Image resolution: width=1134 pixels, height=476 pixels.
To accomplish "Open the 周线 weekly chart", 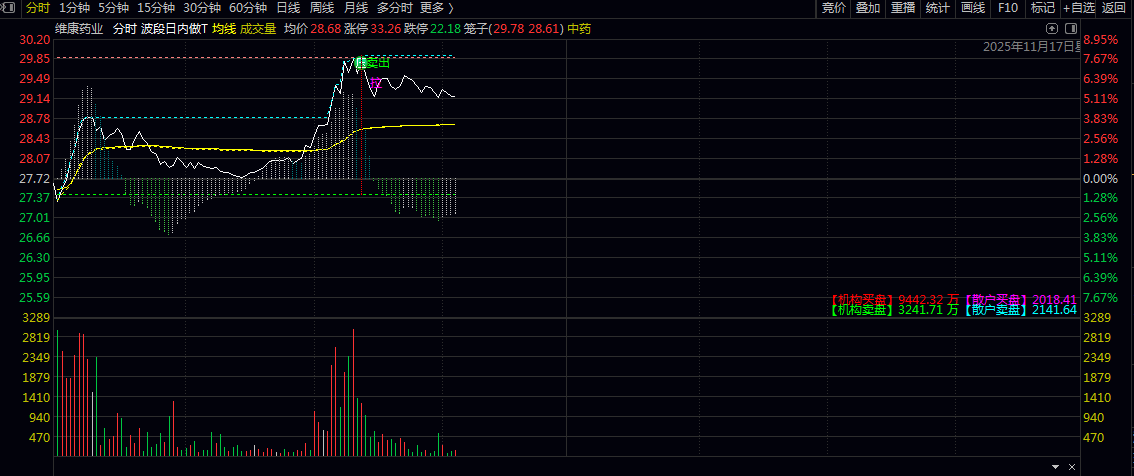I will click(x=321, y=8).
